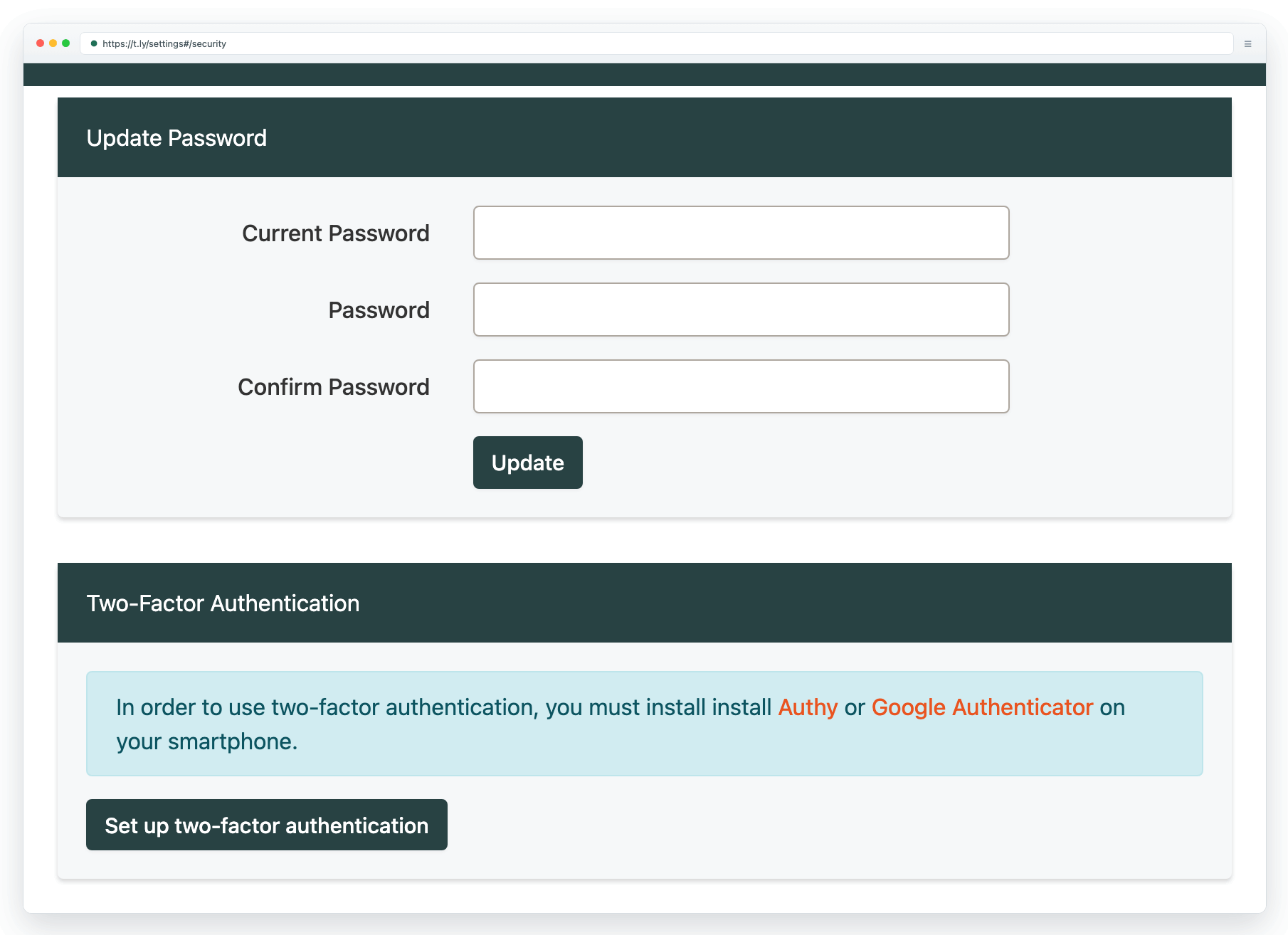
Task: Click the yellow minimize window button
Action: click(53, 43)
